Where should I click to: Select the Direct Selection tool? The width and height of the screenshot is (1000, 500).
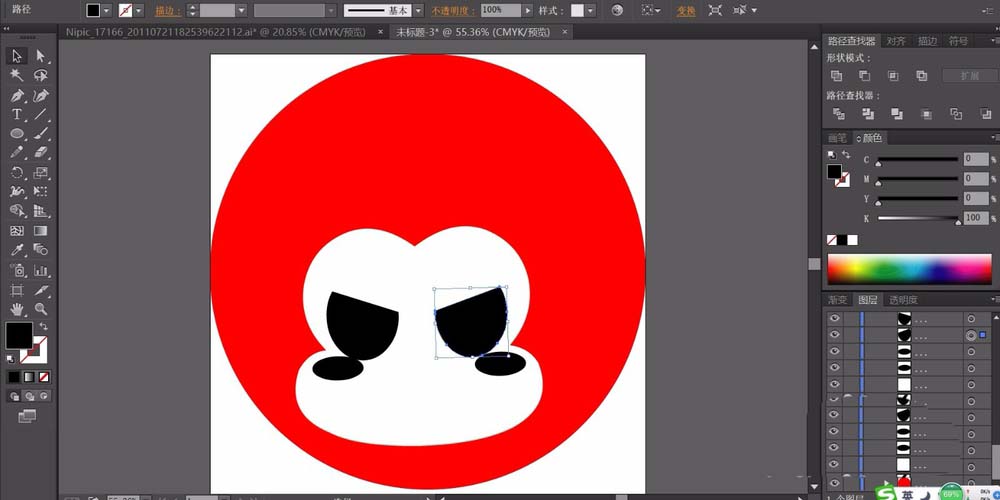click(41, 56)
